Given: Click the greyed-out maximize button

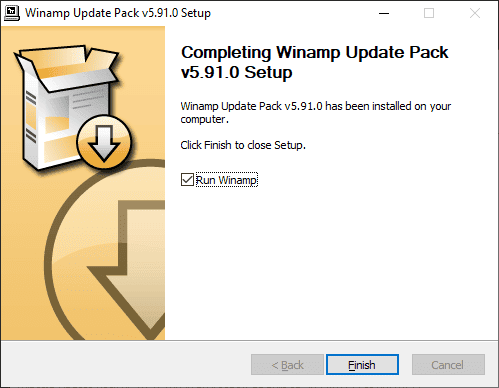Looking at the screenshot, I should point(429,13).
